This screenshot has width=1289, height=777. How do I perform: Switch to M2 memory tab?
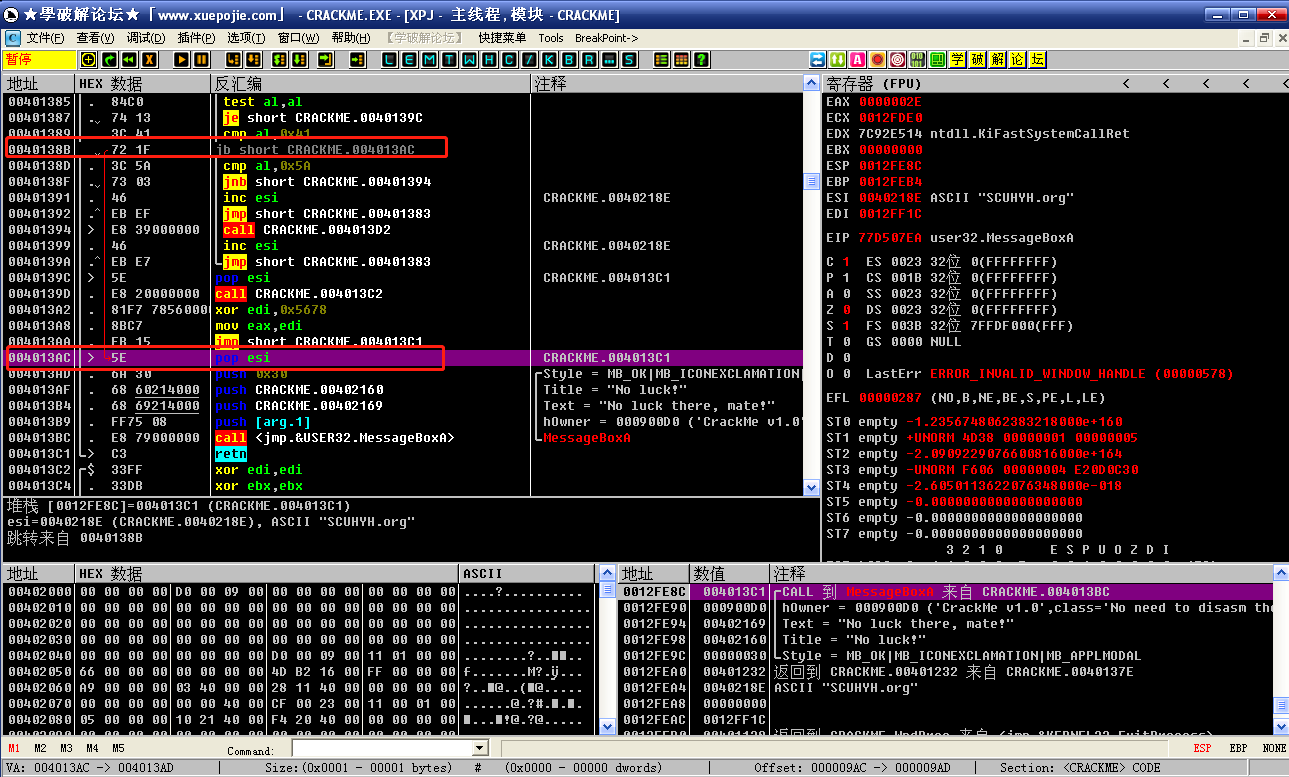tap(40, 748)
